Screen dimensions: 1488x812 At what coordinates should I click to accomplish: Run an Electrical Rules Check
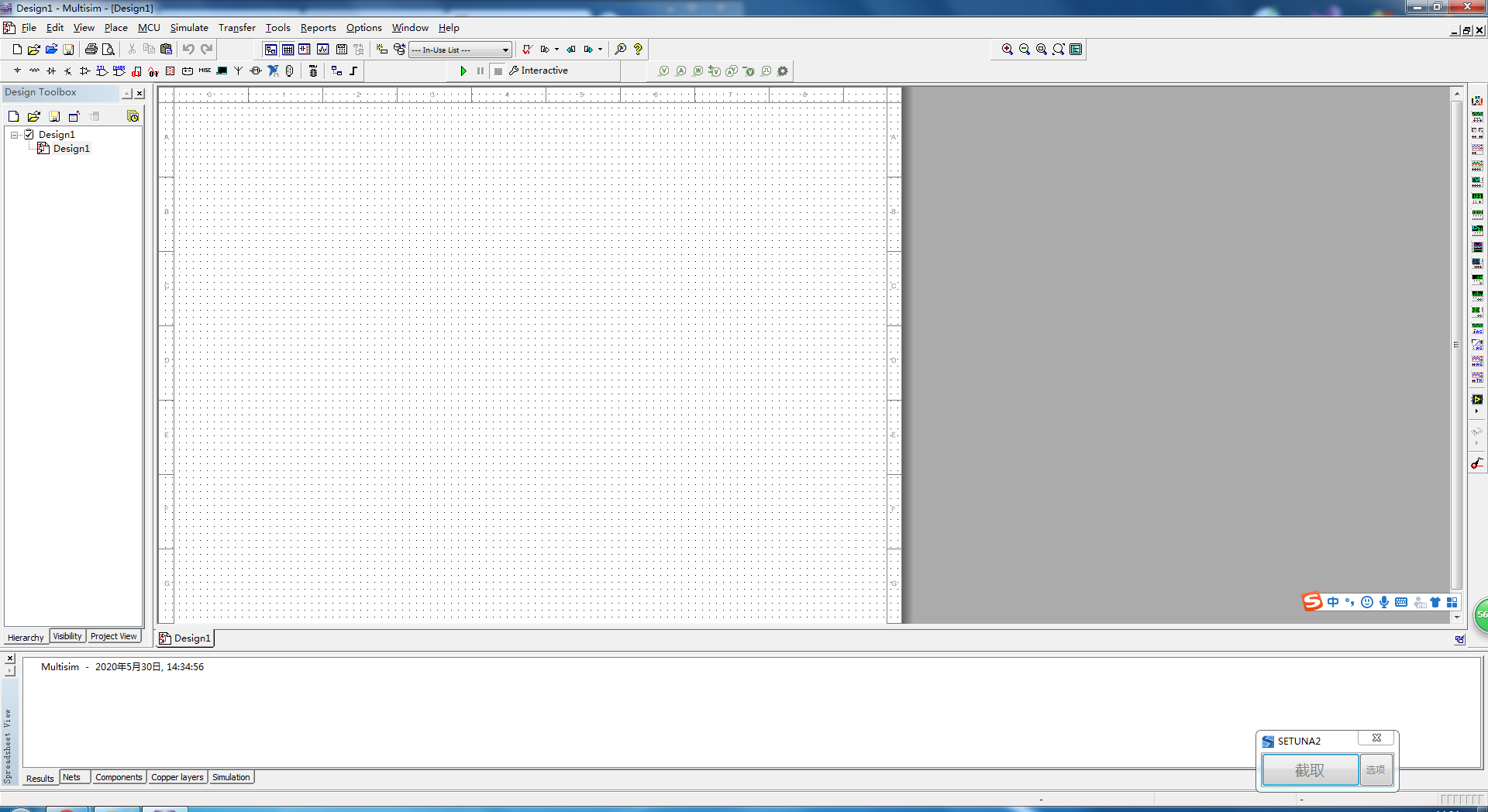[527, 49]
